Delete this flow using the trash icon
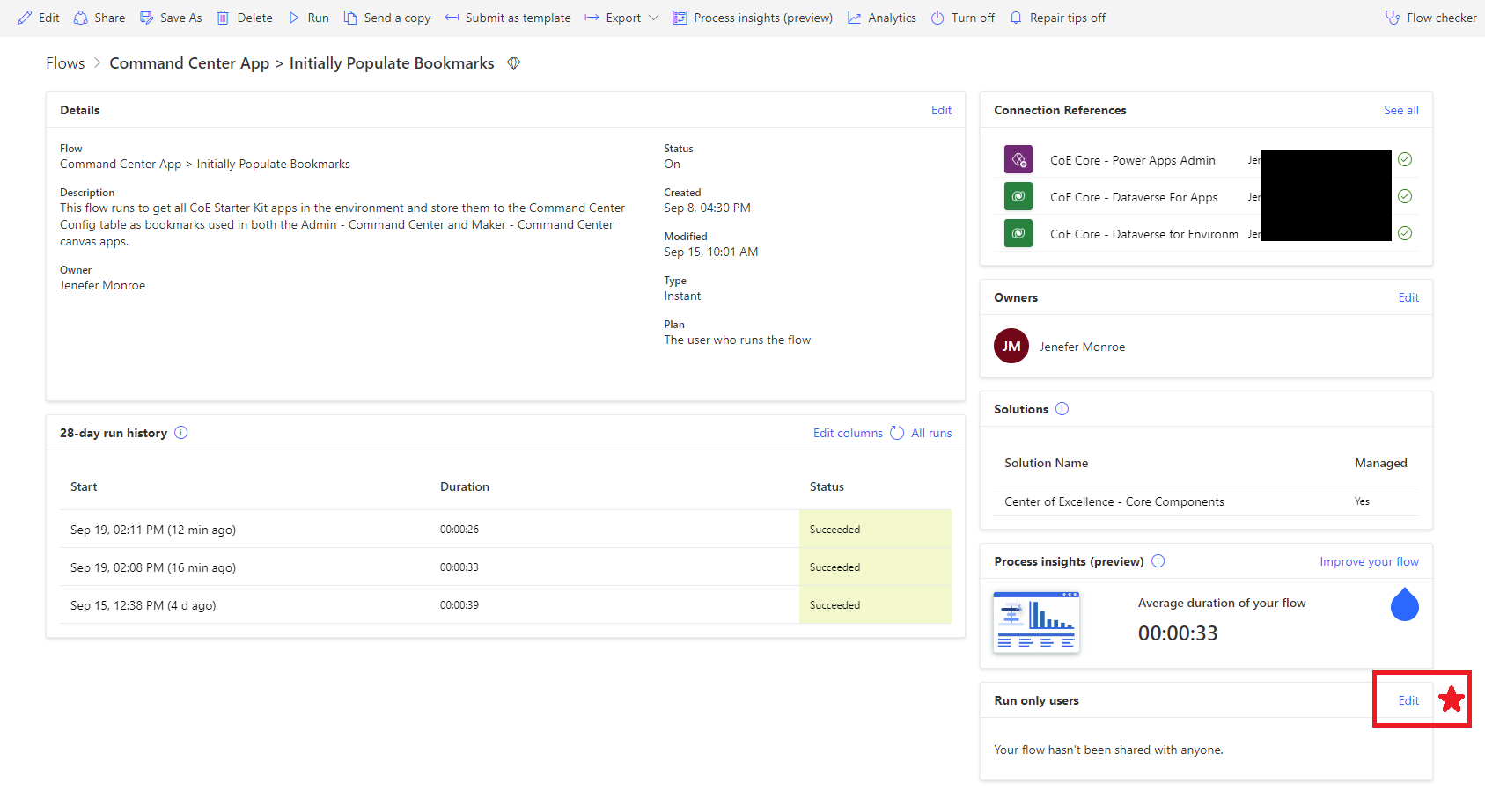The image size is (1485, 812). pos(244,18)
